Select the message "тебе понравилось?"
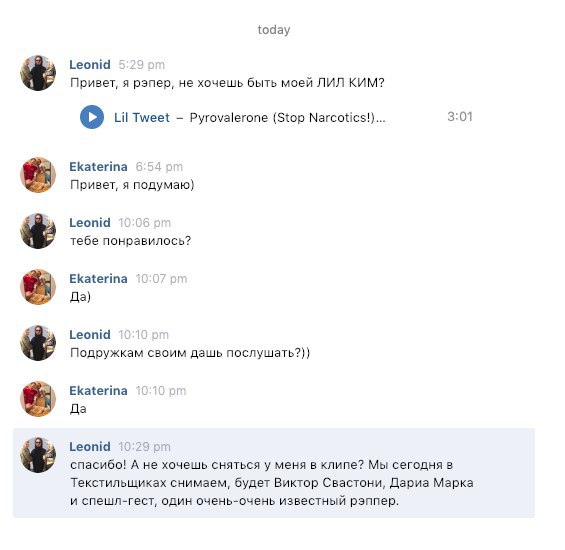This screenshot has width=565, height=550. 130,240
